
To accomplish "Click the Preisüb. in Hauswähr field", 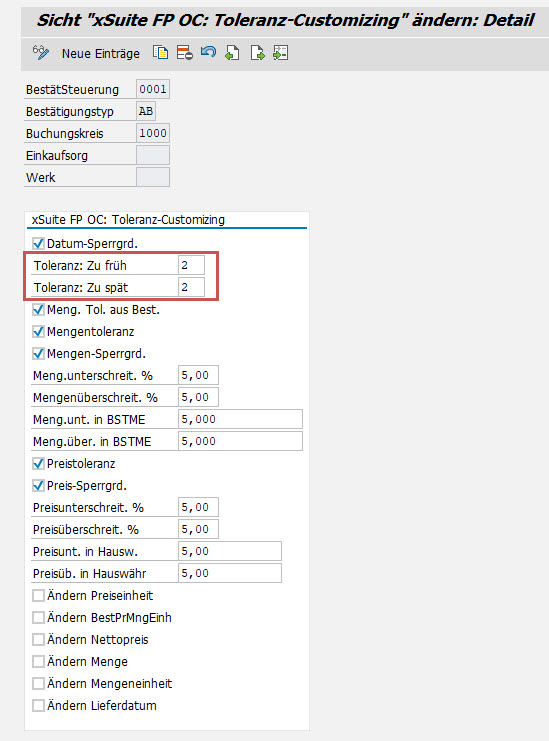I will click(x=230, y=573).
